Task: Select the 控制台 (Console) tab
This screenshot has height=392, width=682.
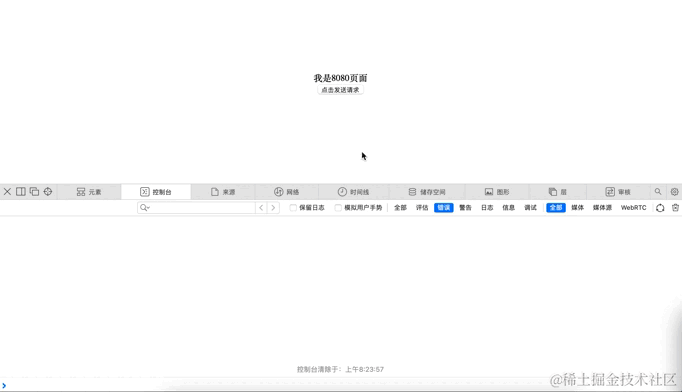Action: point(156,192)
